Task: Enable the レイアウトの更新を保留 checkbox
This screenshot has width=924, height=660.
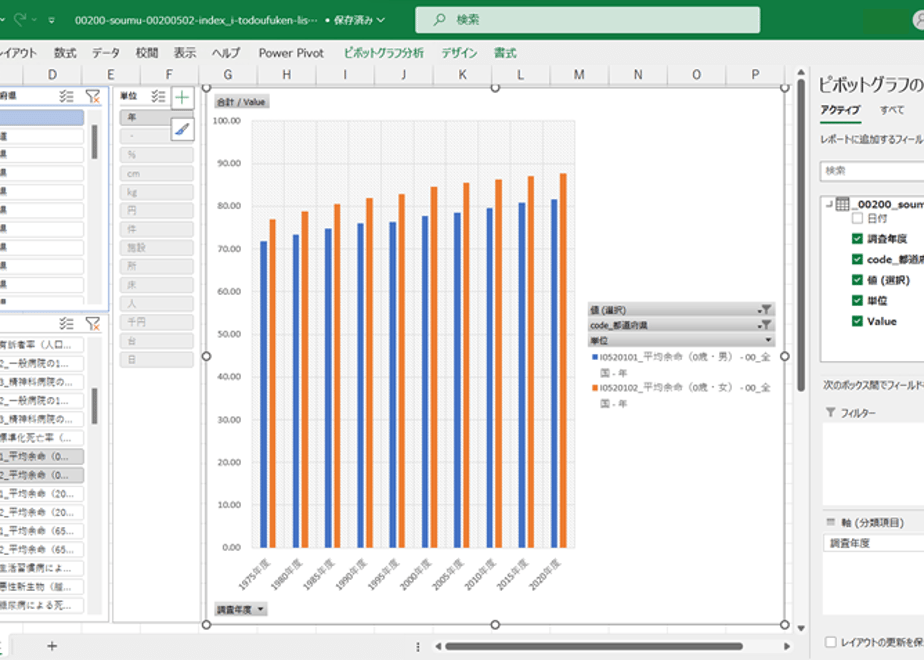Action: pos(831,642)
